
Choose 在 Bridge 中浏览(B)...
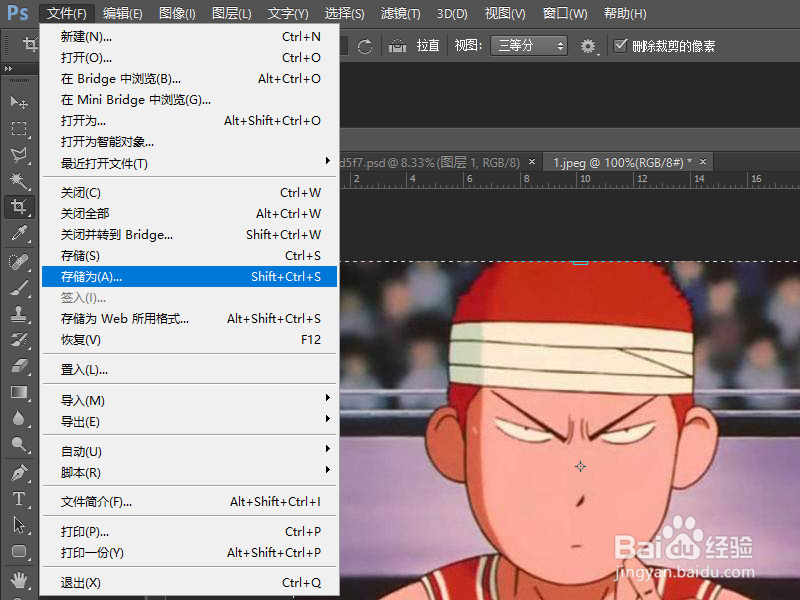(189, 79)
